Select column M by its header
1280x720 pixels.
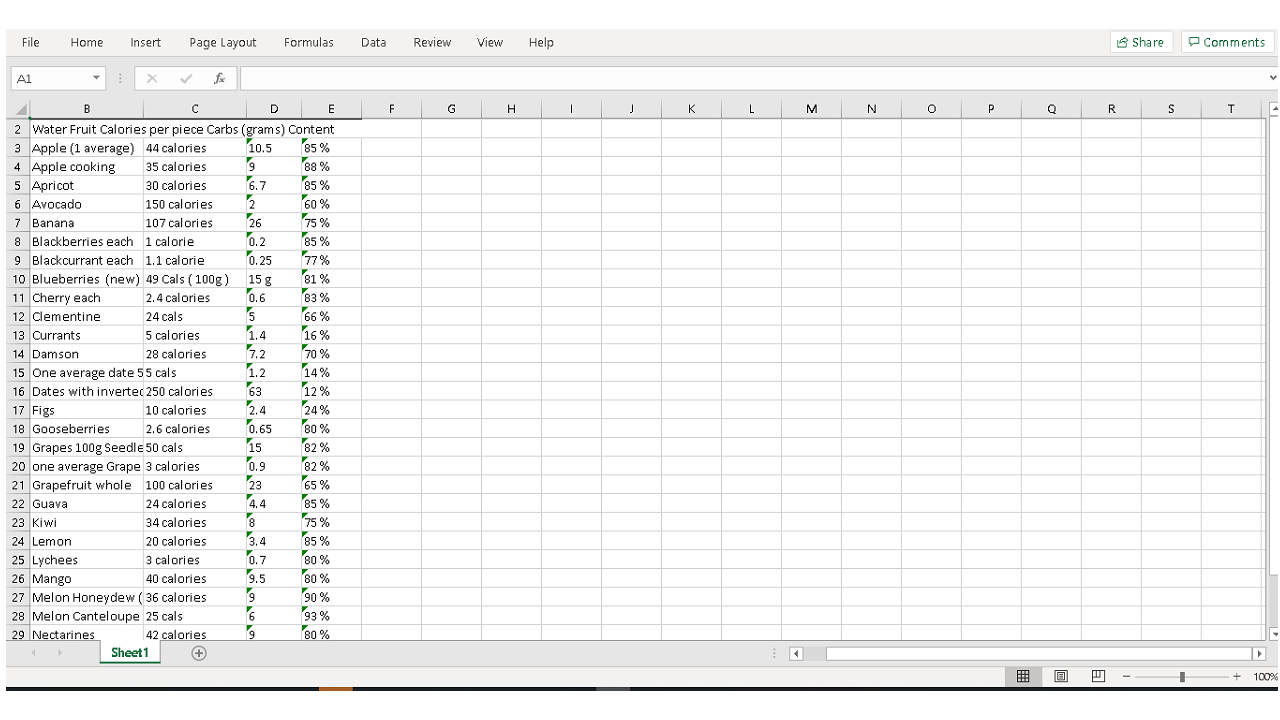pyautogui.click(x=811, y=109)
